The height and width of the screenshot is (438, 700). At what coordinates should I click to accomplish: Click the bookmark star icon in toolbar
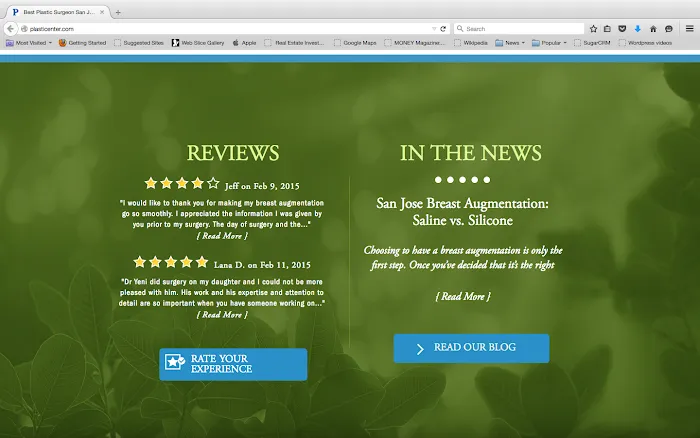pos(593,29)
